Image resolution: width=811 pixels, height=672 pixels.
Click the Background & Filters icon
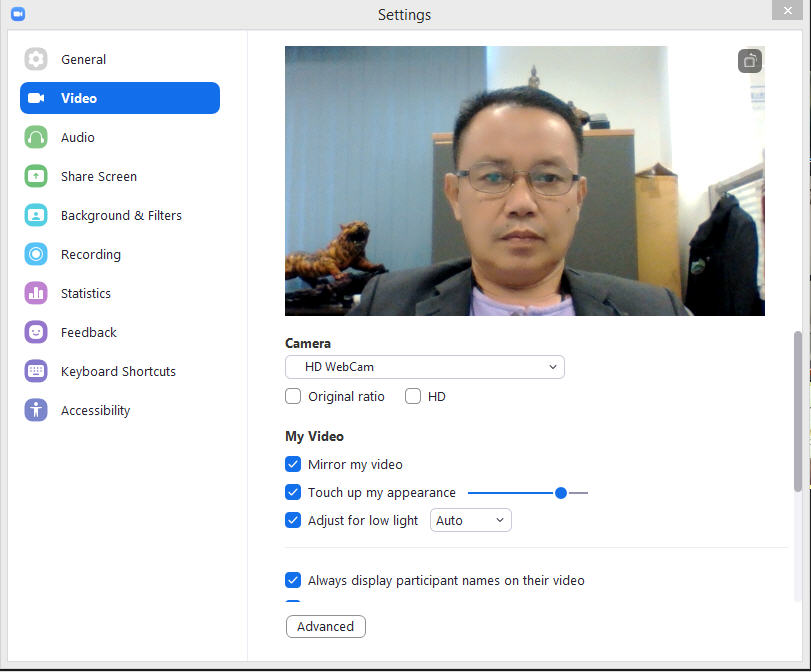(x=36, y=215)
